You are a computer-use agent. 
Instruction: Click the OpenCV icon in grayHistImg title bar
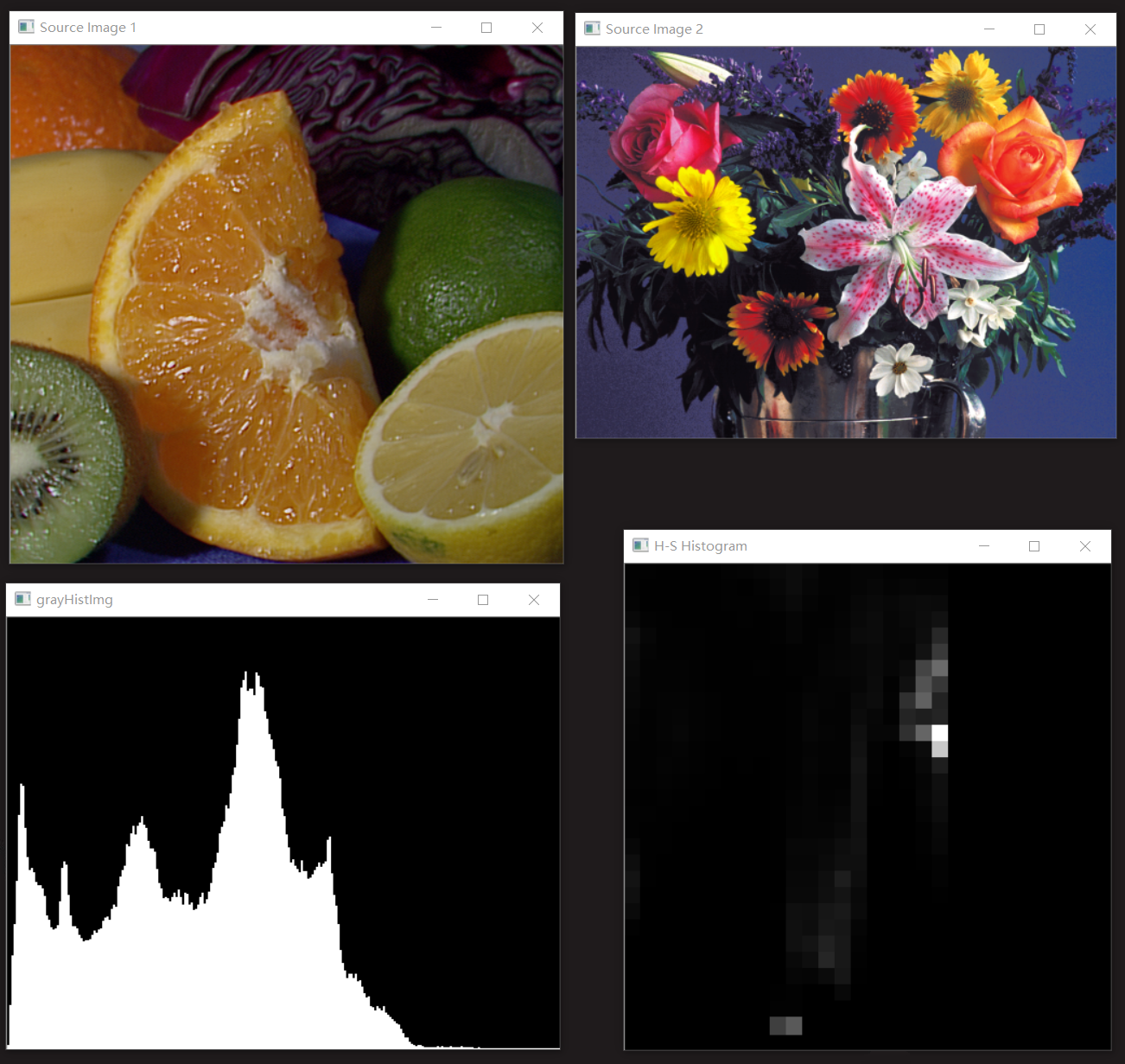(23, 599)
